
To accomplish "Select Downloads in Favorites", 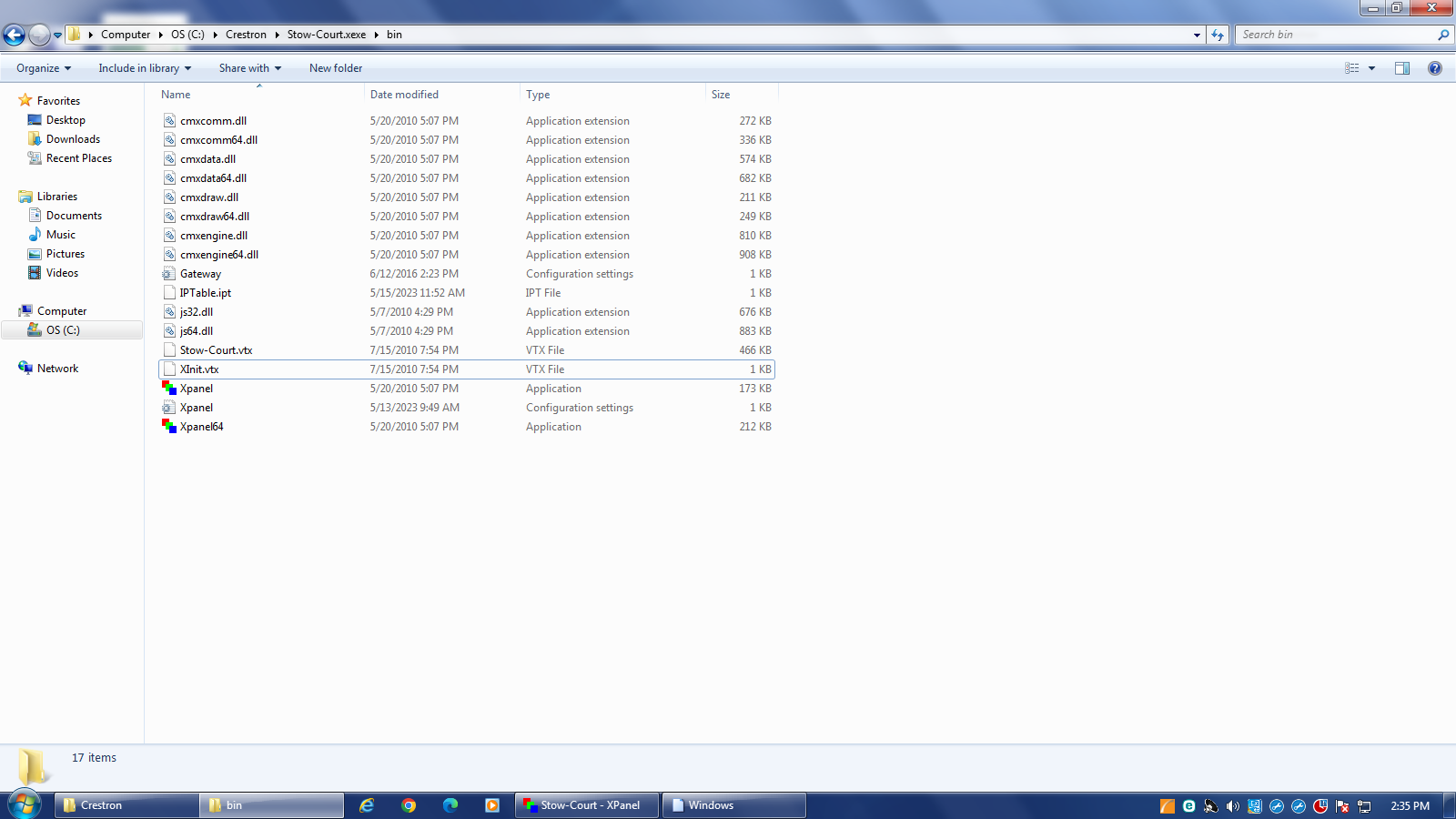I will 73,139.
